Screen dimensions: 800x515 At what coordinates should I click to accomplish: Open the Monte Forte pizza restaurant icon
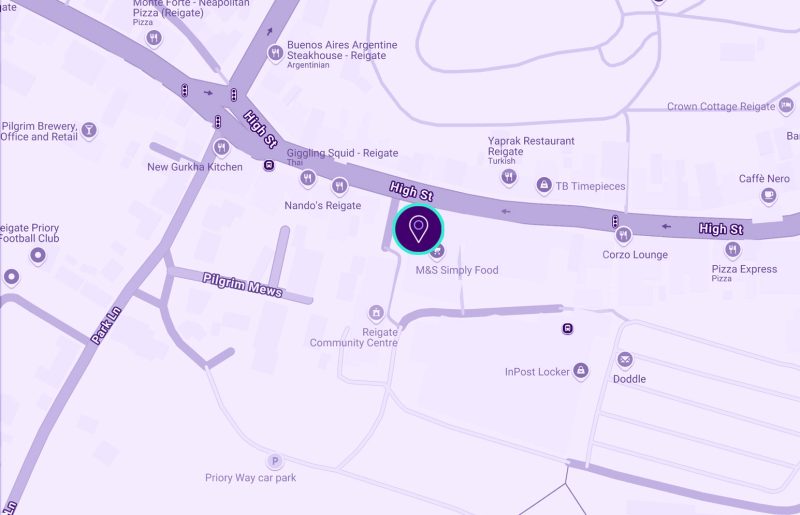(154, 38)
